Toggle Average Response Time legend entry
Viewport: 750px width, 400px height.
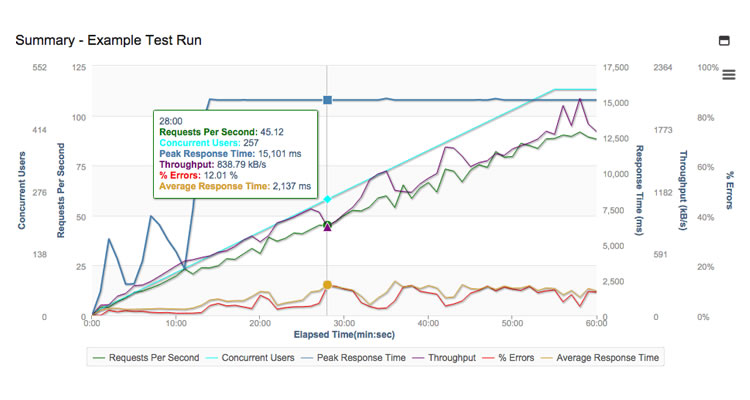[x=600, y=357]
